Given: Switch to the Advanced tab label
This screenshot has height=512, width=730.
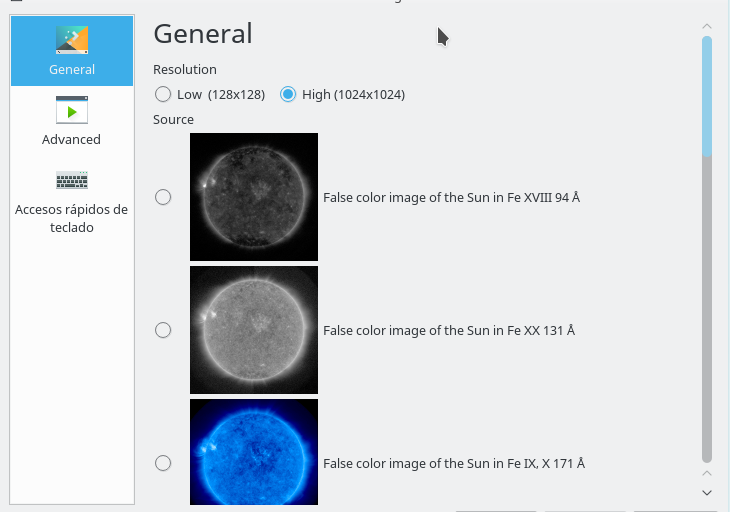Looking at the screenshot, I should 71,140.
